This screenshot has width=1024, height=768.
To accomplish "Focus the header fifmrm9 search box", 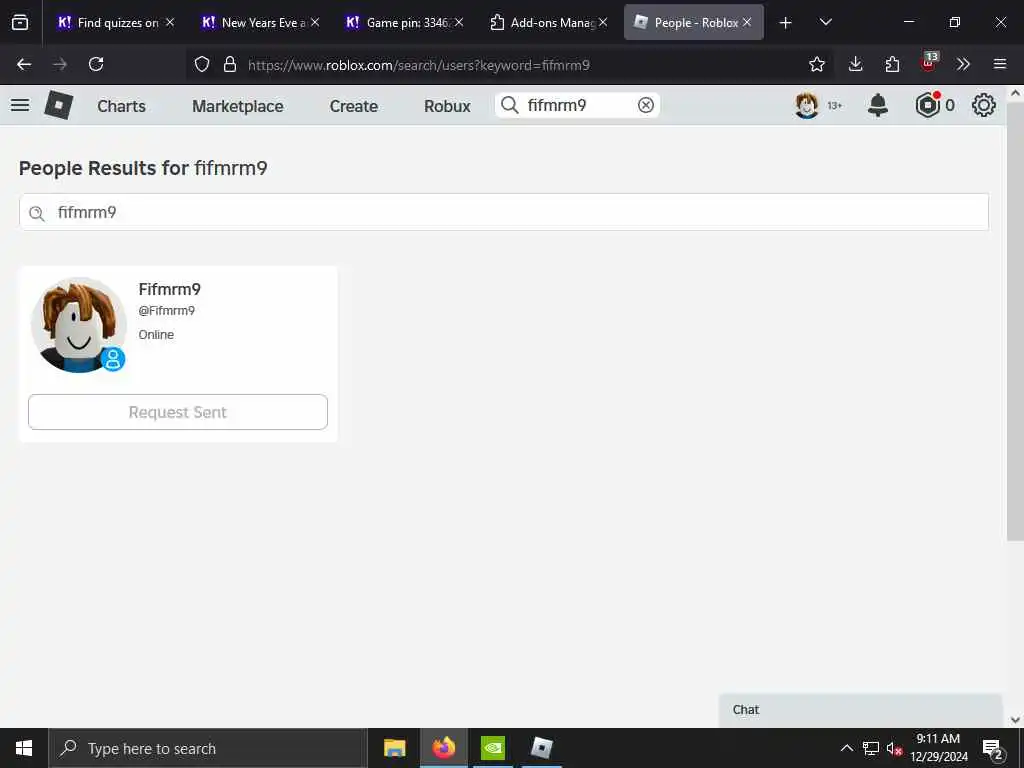I will (x=578, y=105).
